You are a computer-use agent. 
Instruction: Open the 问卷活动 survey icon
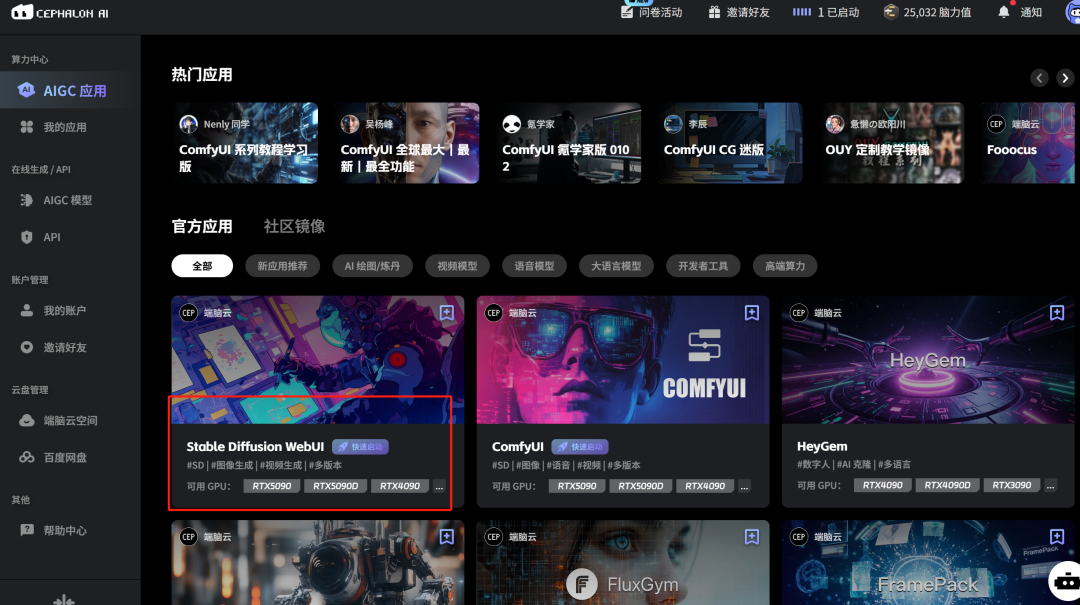coord(627,12)
